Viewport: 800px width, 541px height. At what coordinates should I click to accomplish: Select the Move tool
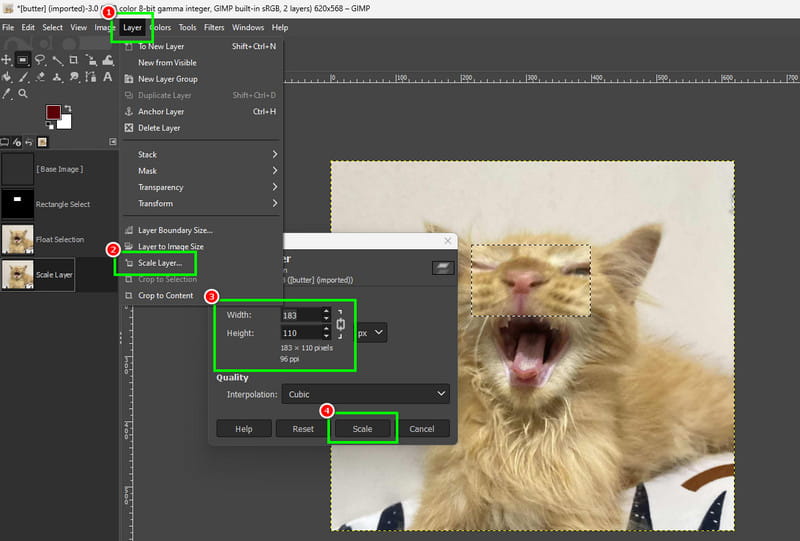tap(6, 60)
